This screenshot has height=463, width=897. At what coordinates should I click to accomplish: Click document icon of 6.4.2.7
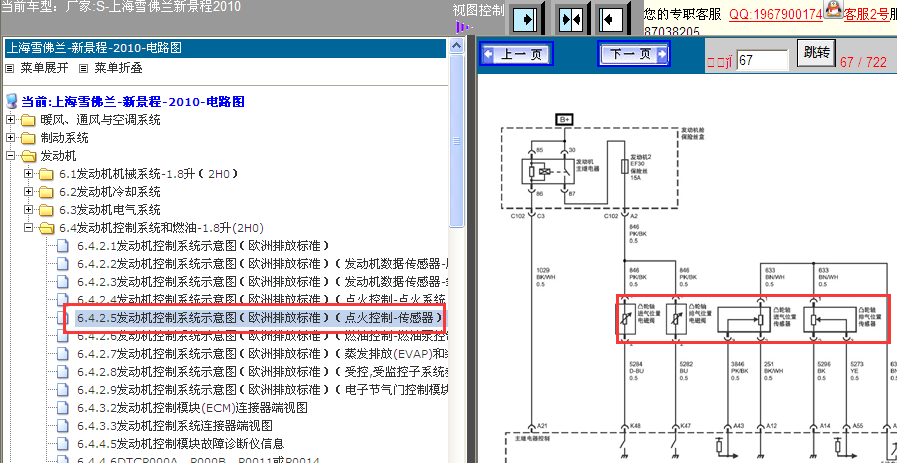point(61,354)
